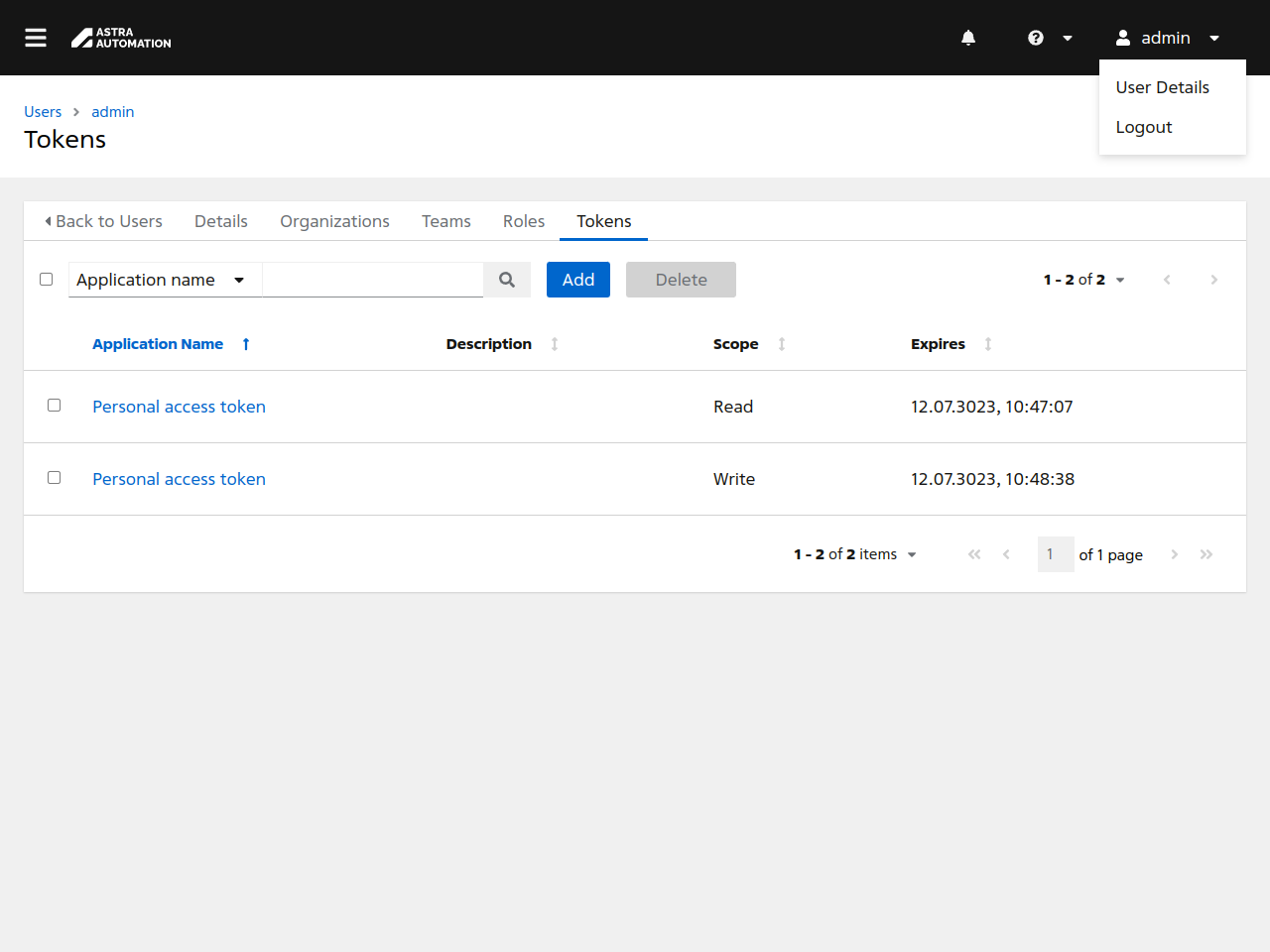Click the disabled Delete button
The height and width of the screenshot is (952, 1270).
tap(681, 280)
